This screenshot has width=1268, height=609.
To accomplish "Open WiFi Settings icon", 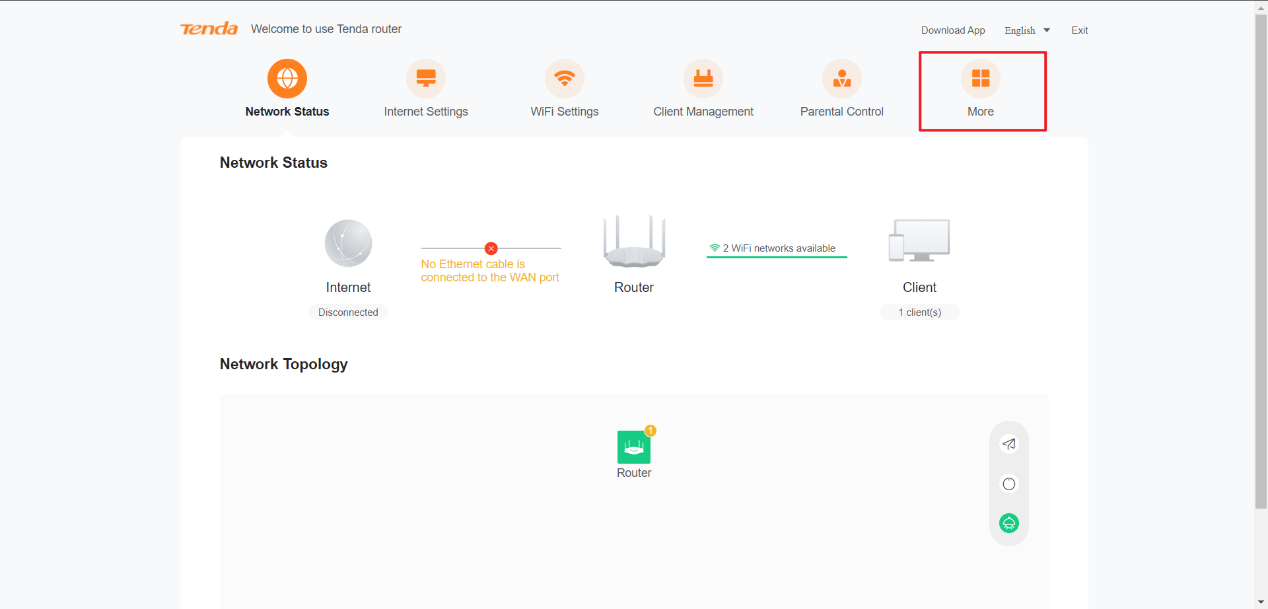I will click(565, 79).
